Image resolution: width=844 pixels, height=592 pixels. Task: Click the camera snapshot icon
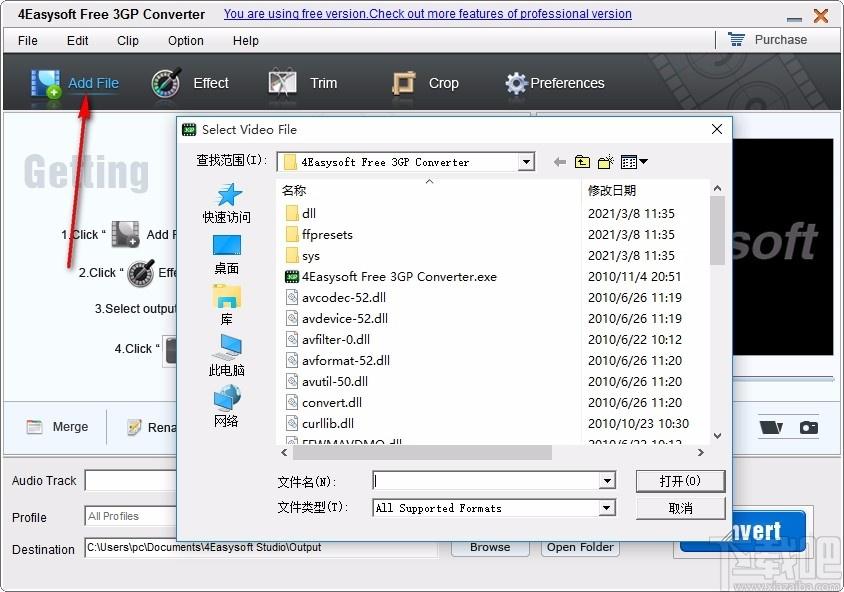[808, 427]
